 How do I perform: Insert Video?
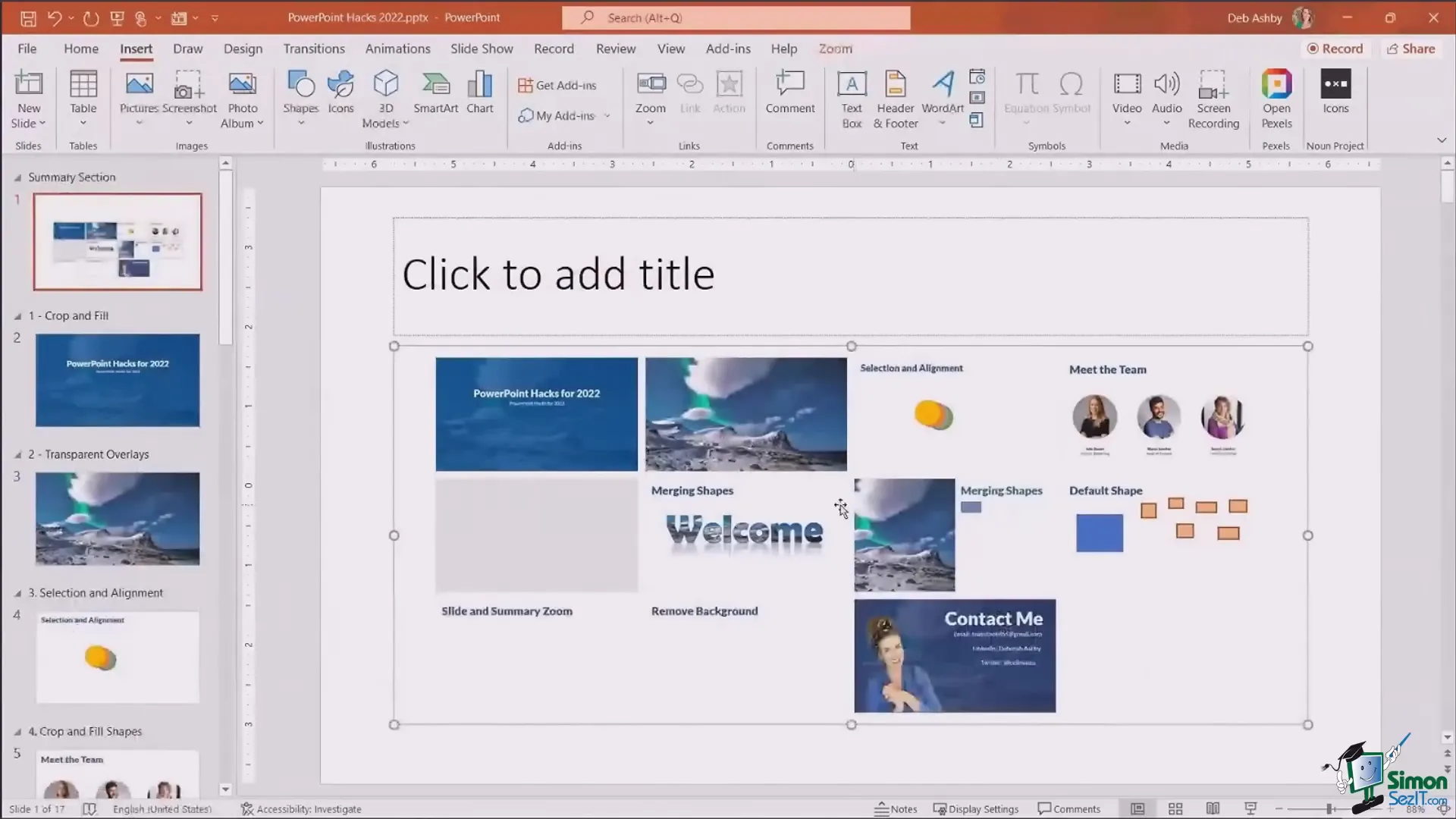click(1127, 99)
